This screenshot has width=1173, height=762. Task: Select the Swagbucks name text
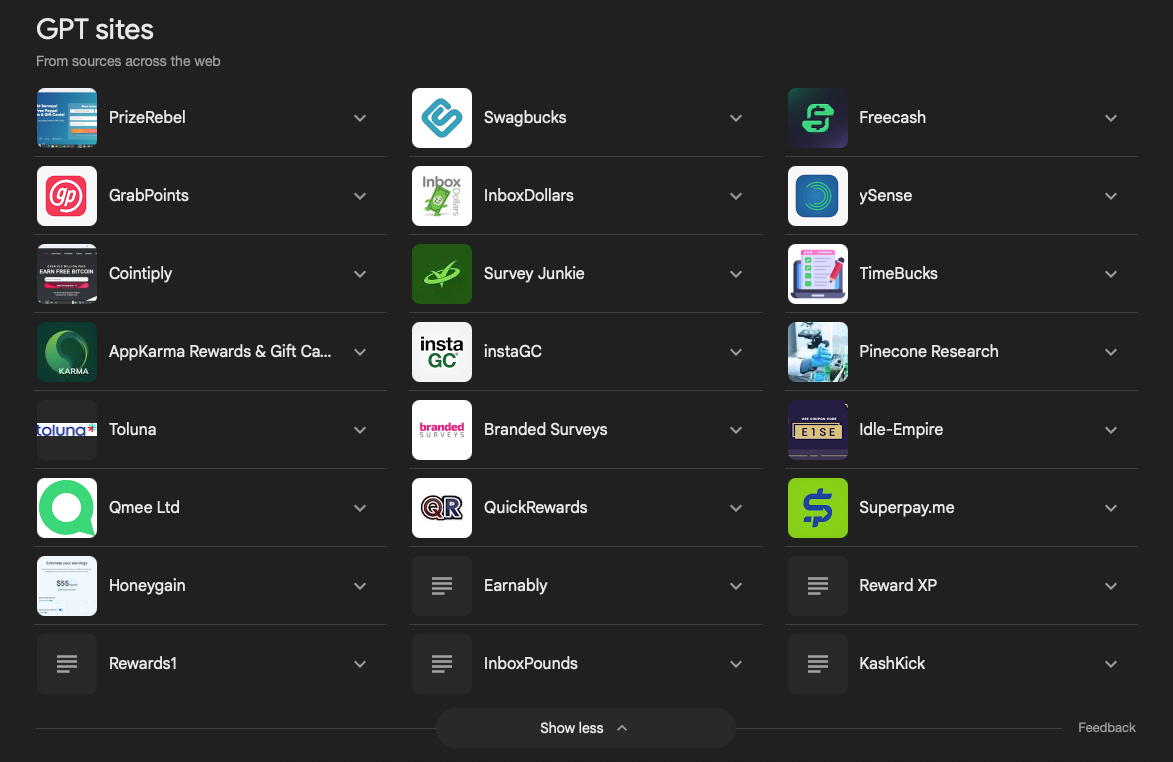coord(525,117)
